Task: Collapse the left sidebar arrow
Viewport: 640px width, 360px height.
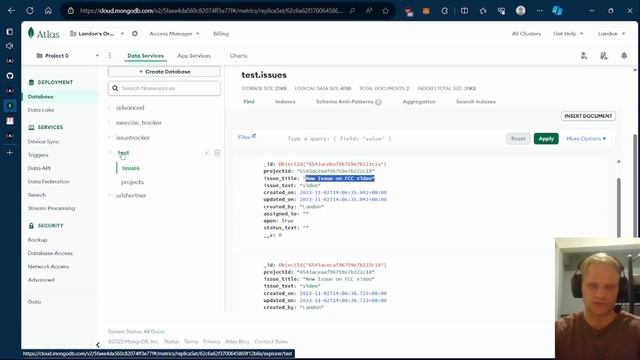Action: (x=98, y=345)
